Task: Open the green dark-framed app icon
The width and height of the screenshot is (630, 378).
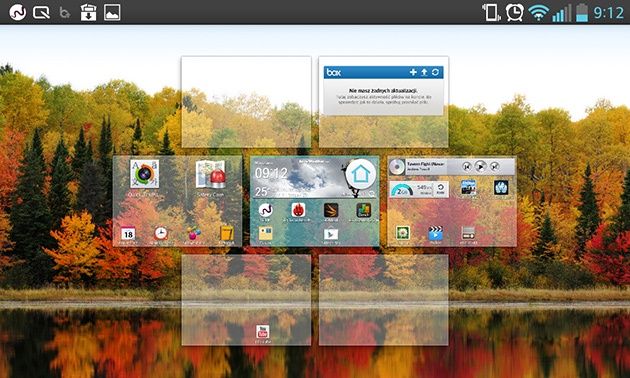Action: click(x=364, y=210)
